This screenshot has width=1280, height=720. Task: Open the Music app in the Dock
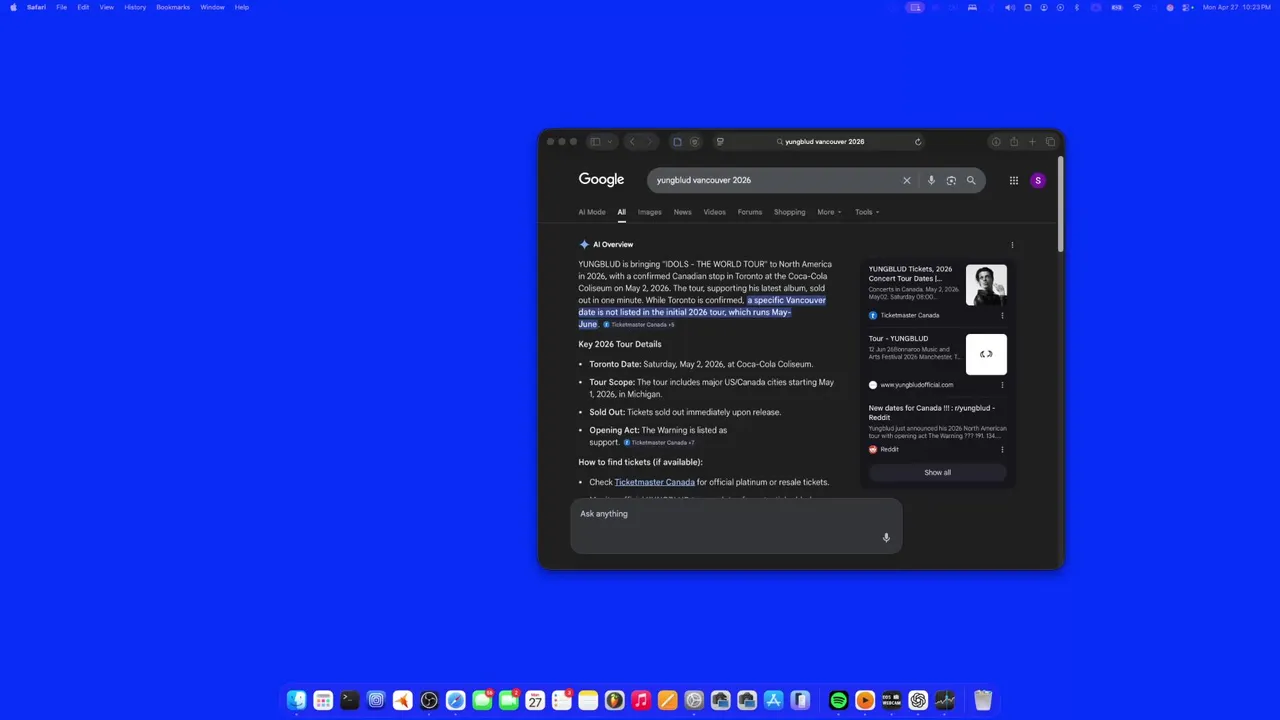point(641,701)
